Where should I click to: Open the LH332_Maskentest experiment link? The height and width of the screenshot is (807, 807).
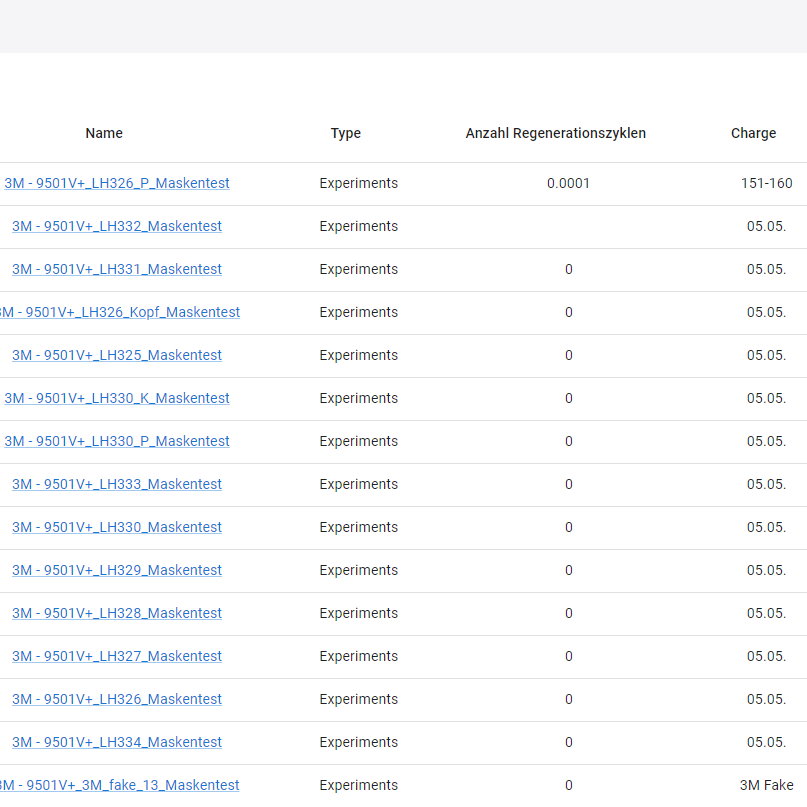[117, 226]
